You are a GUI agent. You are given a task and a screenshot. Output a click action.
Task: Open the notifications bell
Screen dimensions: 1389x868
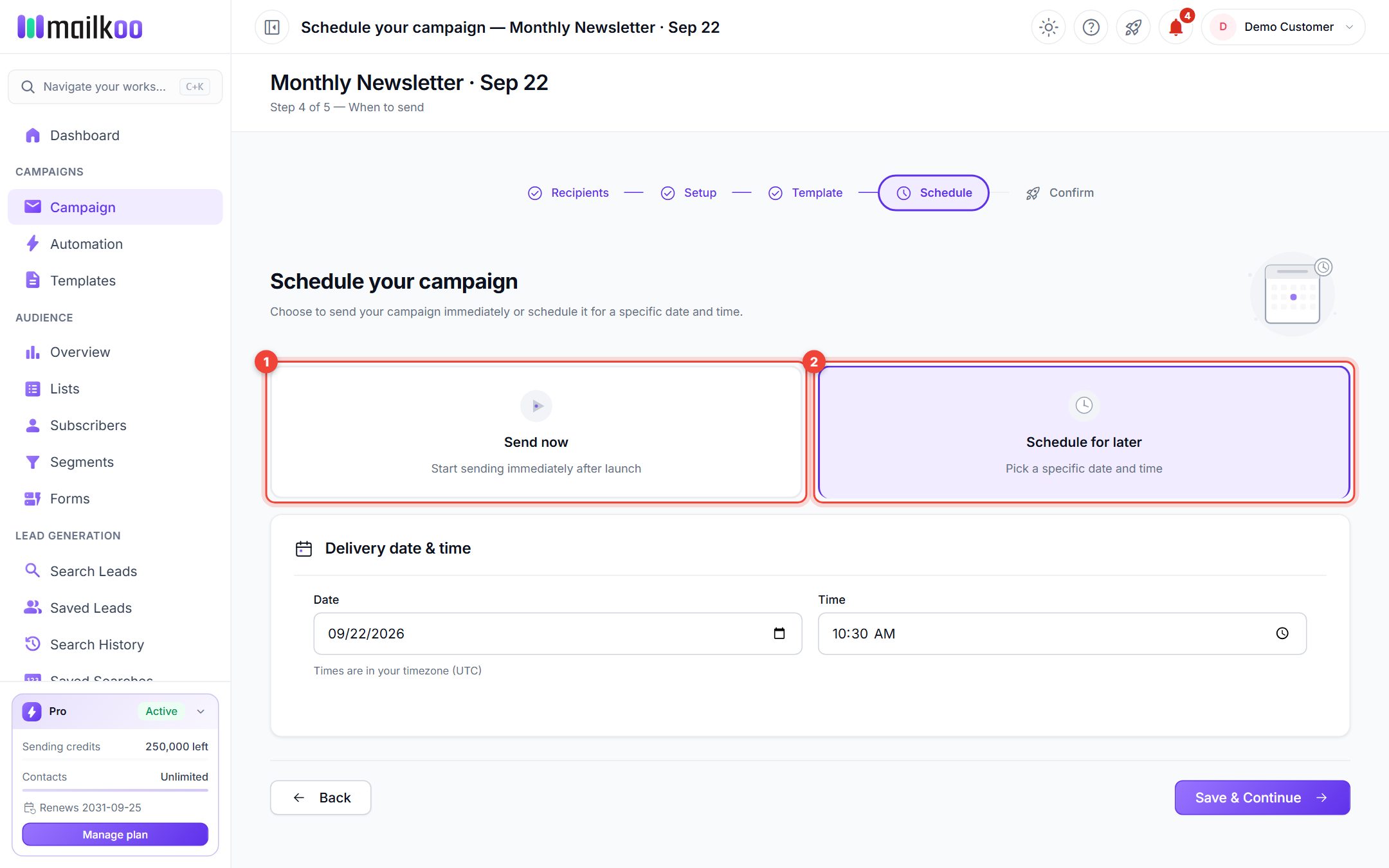(x=1176, y=27)
